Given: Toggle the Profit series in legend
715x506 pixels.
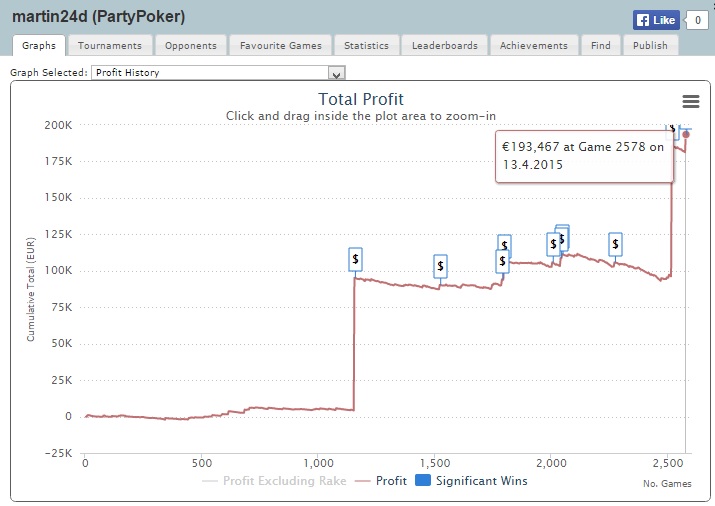Looking at the screenshot, I should pyautogui.click(x=381, y=481).
